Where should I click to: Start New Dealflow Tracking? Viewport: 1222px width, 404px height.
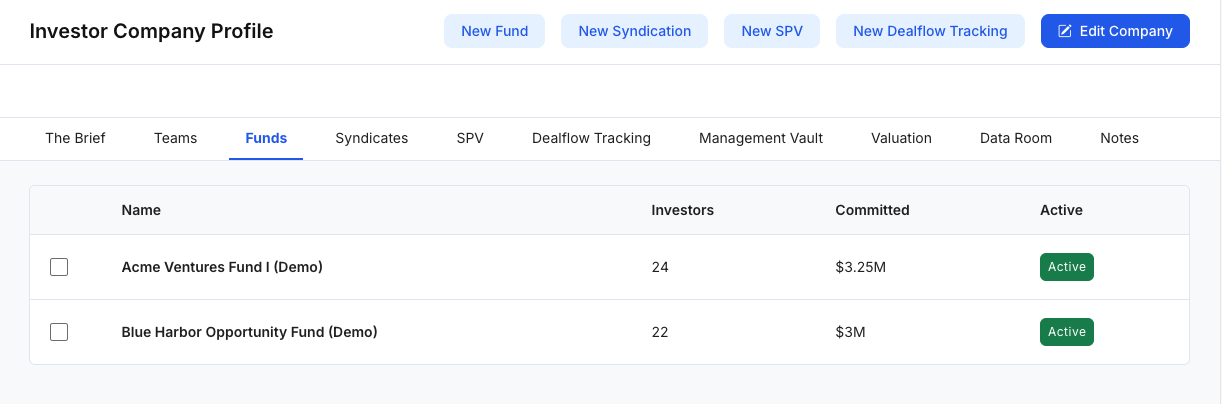[x=929, y=31]
